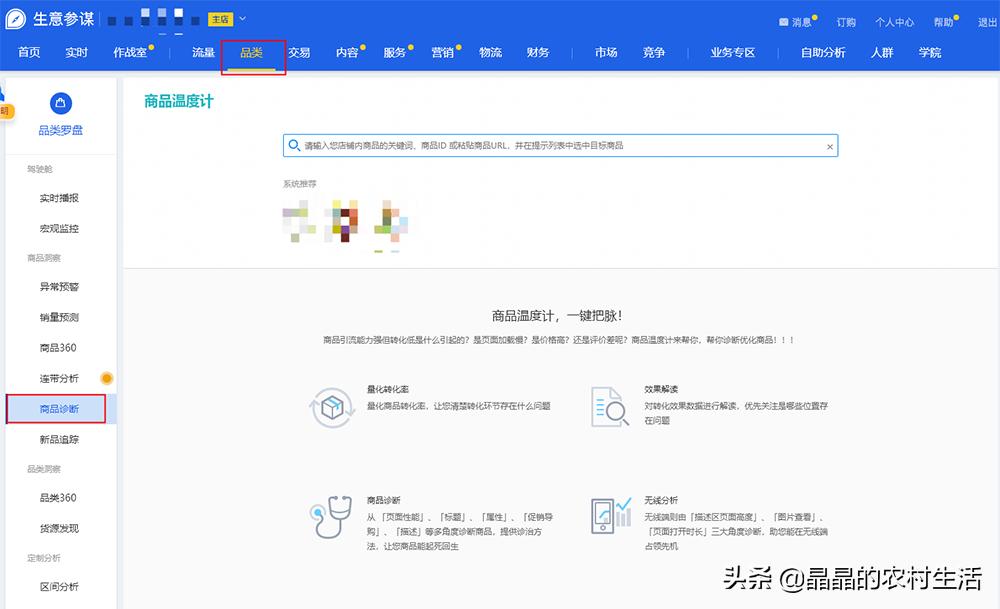Screen dimensions: 1000x609
Task: Click 退出 to log out
Action: pos(986,22)
